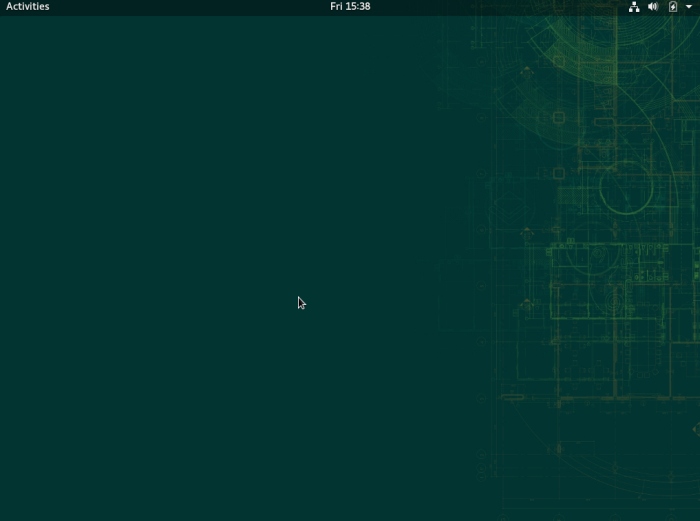Click the "Fri" day text in top bar

pos(337,6)
